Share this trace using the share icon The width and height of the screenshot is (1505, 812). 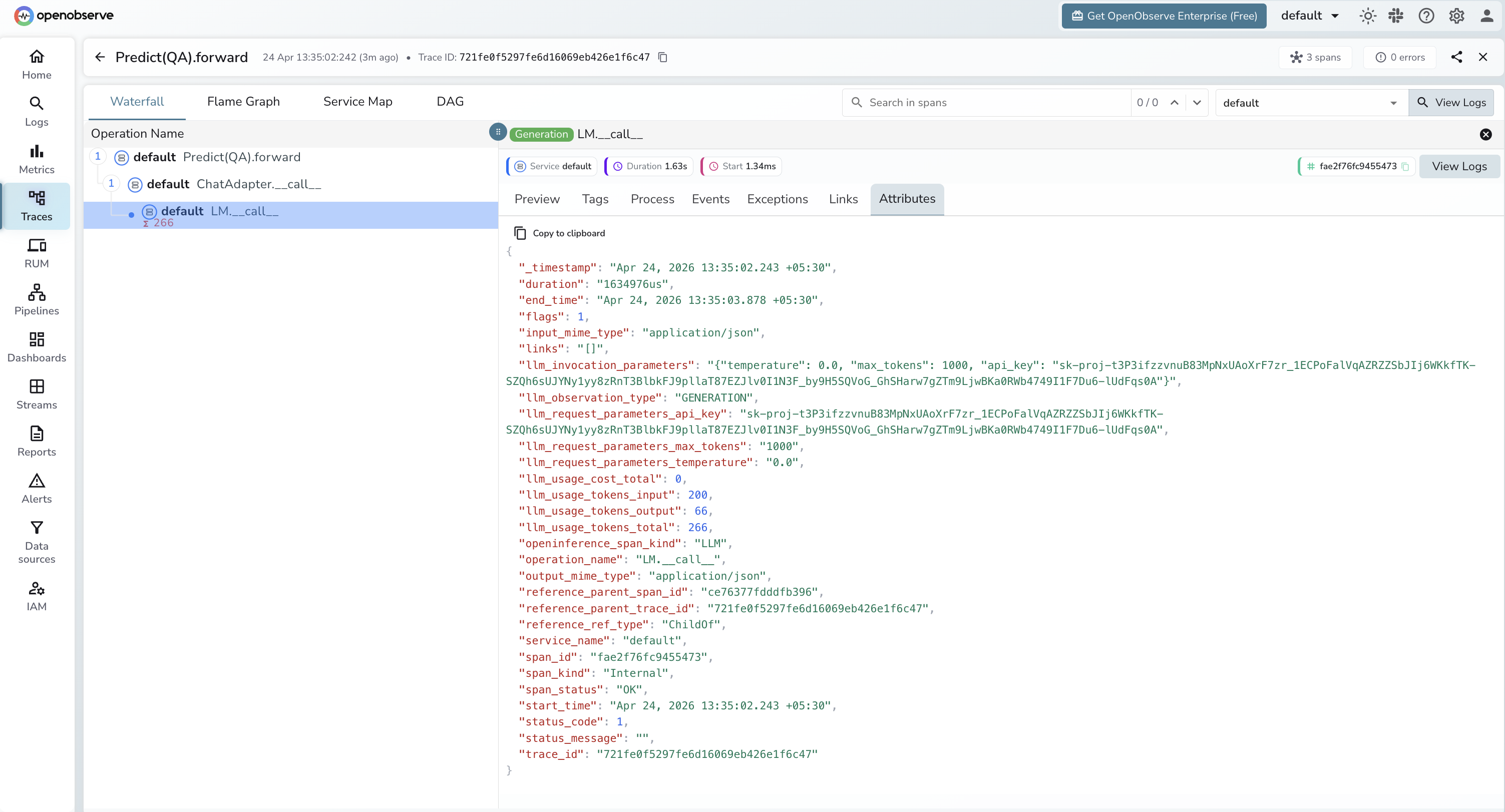tap(1456, 57)
